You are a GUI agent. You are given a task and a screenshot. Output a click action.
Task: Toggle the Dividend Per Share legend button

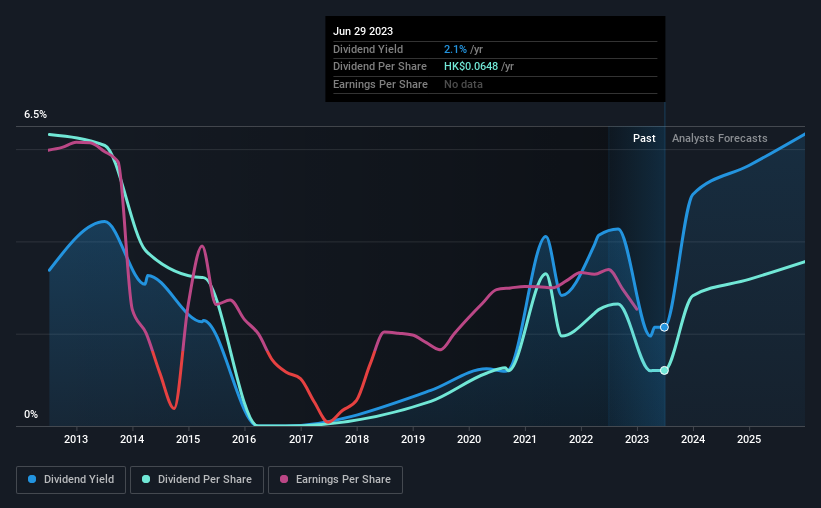click(197, 480)
